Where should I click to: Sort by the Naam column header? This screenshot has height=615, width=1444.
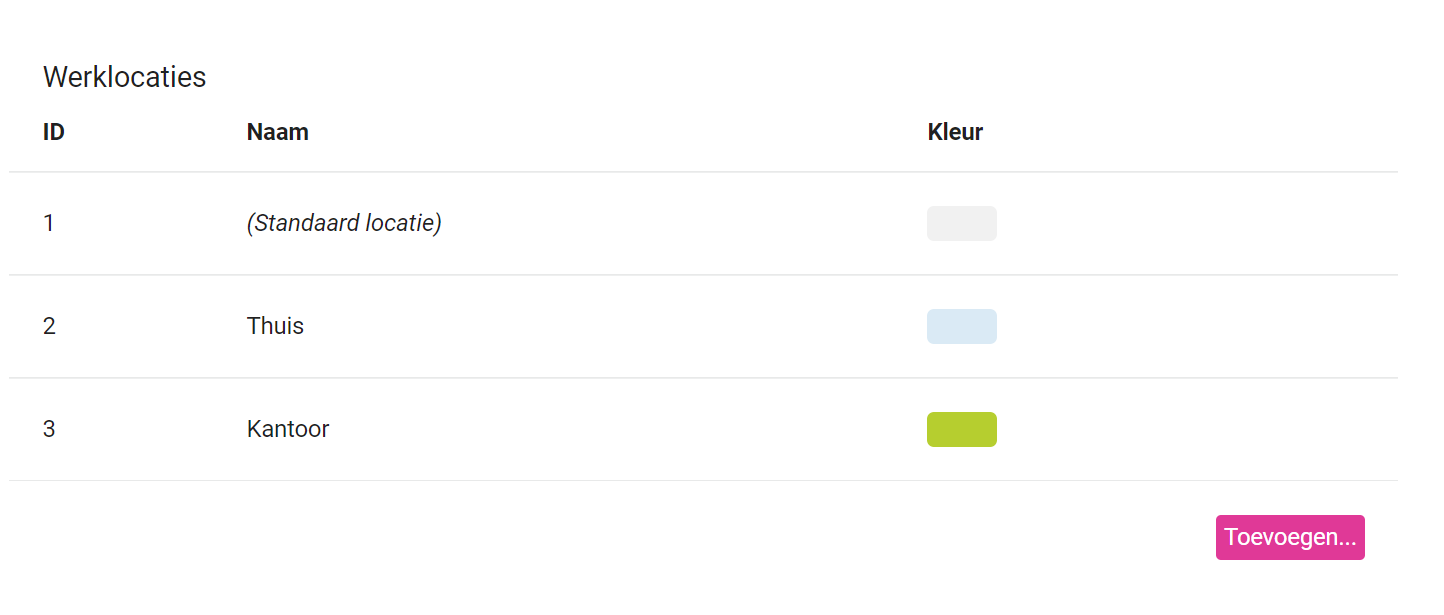(x=278, y=132)
